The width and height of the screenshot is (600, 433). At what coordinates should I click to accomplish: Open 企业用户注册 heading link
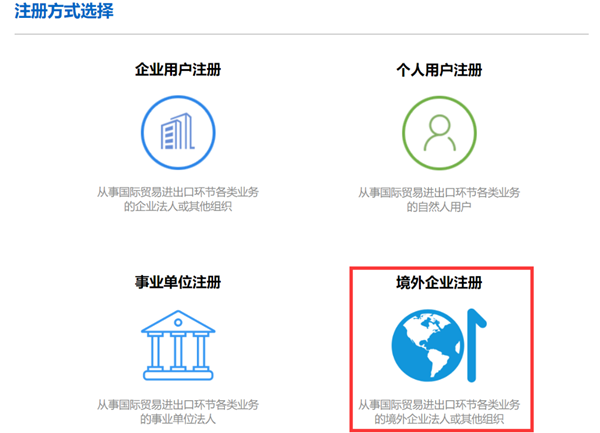pyautogui.click(x=178, y=70)
